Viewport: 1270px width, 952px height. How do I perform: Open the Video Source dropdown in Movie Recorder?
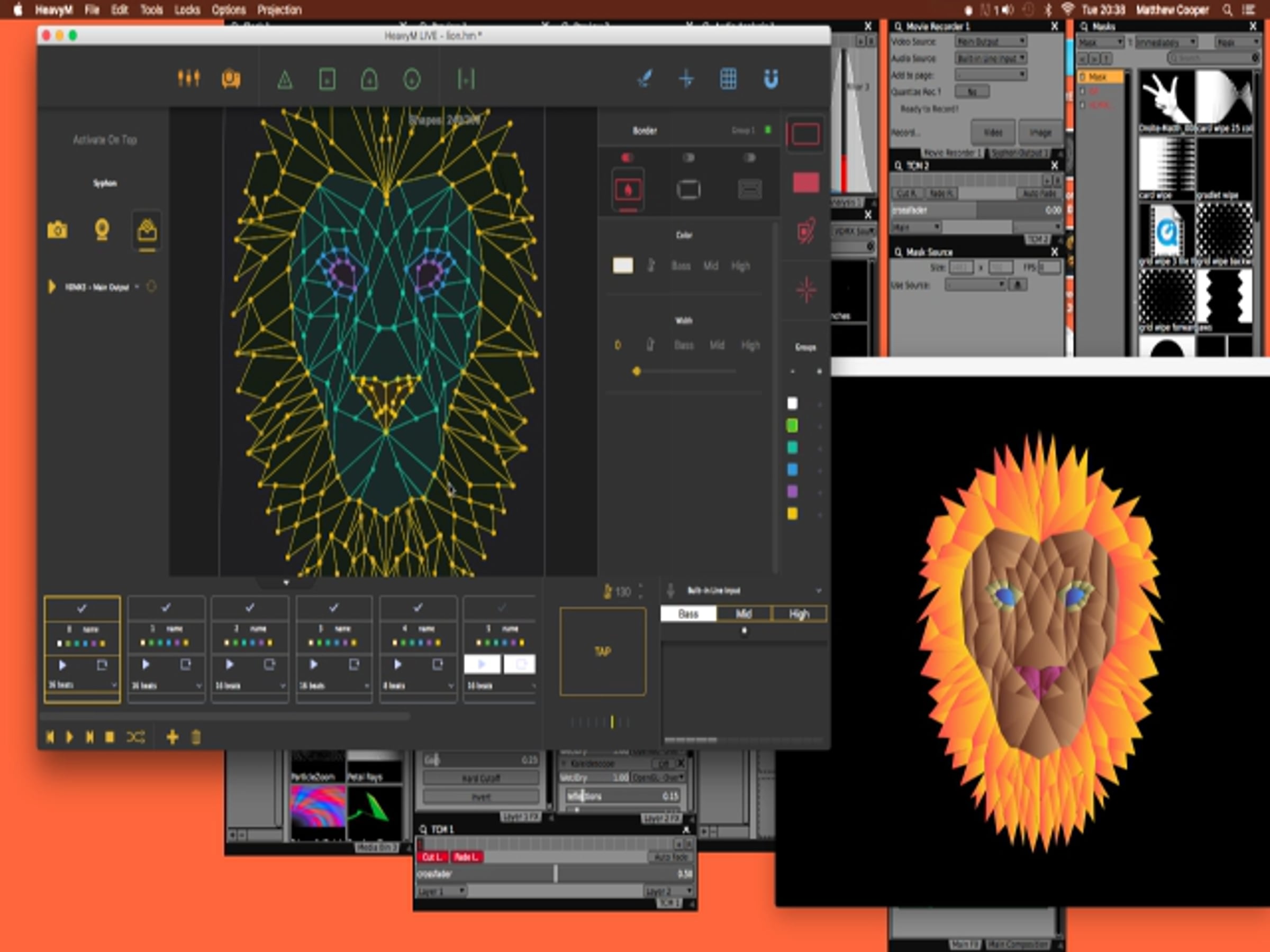pyautogui.click(x=991, y=41)
